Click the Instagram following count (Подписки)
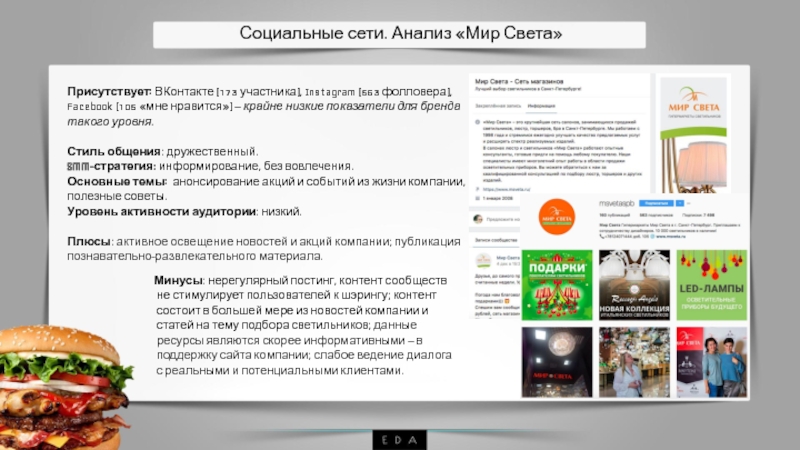This screenshot has height=450, width=800. coord(698,215)
